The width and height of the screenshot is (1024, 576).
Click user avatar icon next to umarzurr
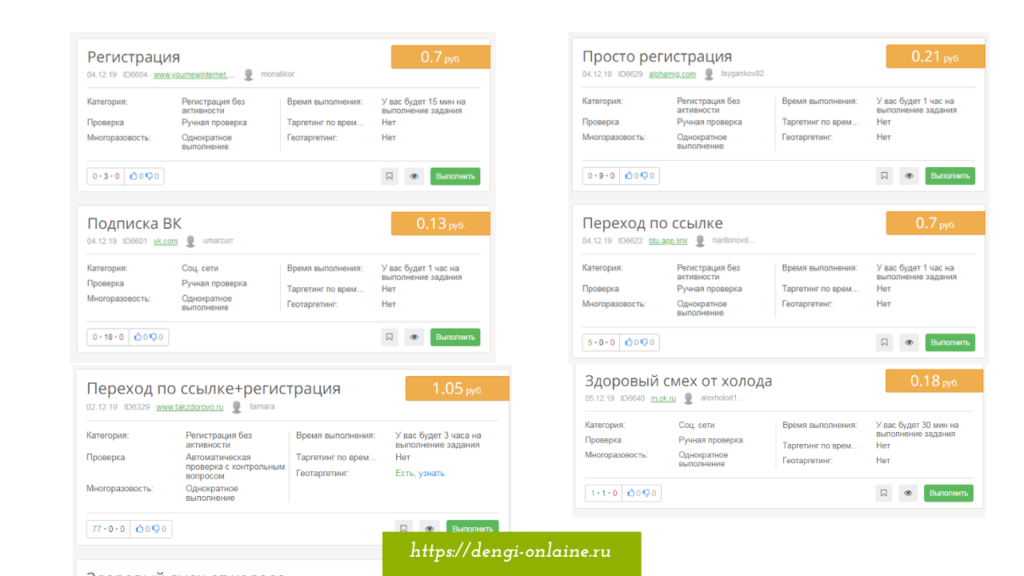pyautogui.click(x=190, y=241)
